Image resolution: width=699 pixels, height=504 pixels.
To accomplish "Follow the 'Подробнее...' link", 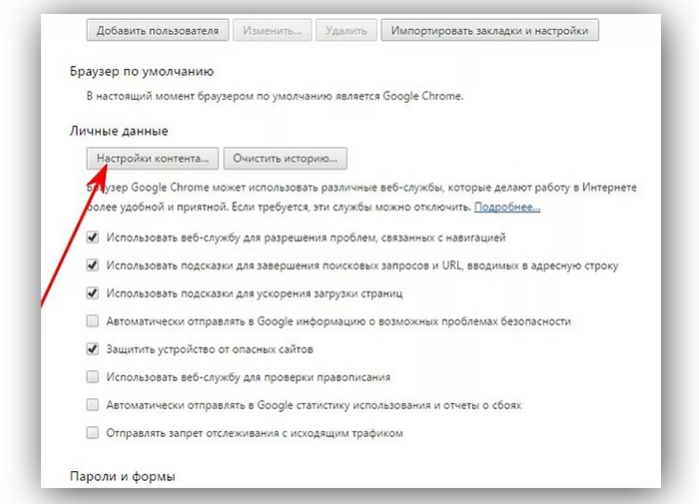I will pyautogui.click(x=507, y=207).
